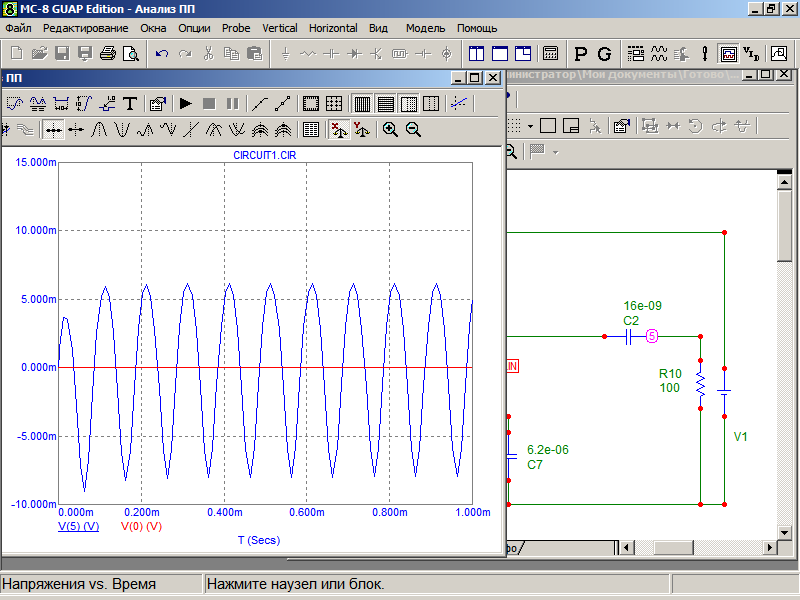Viewport: 800px width, 600px height.
Task: Click the Text mode 'T' icon
Action: 129,103
